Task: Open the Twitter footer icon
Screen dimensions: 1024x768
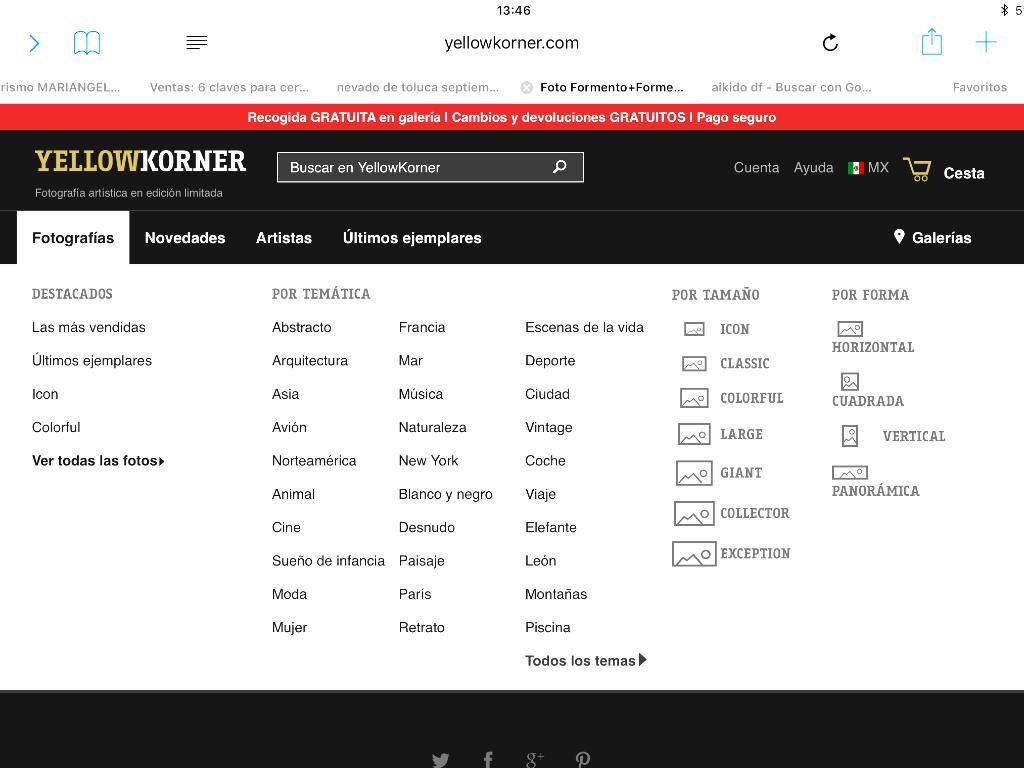Action: [x=440, y=760]
